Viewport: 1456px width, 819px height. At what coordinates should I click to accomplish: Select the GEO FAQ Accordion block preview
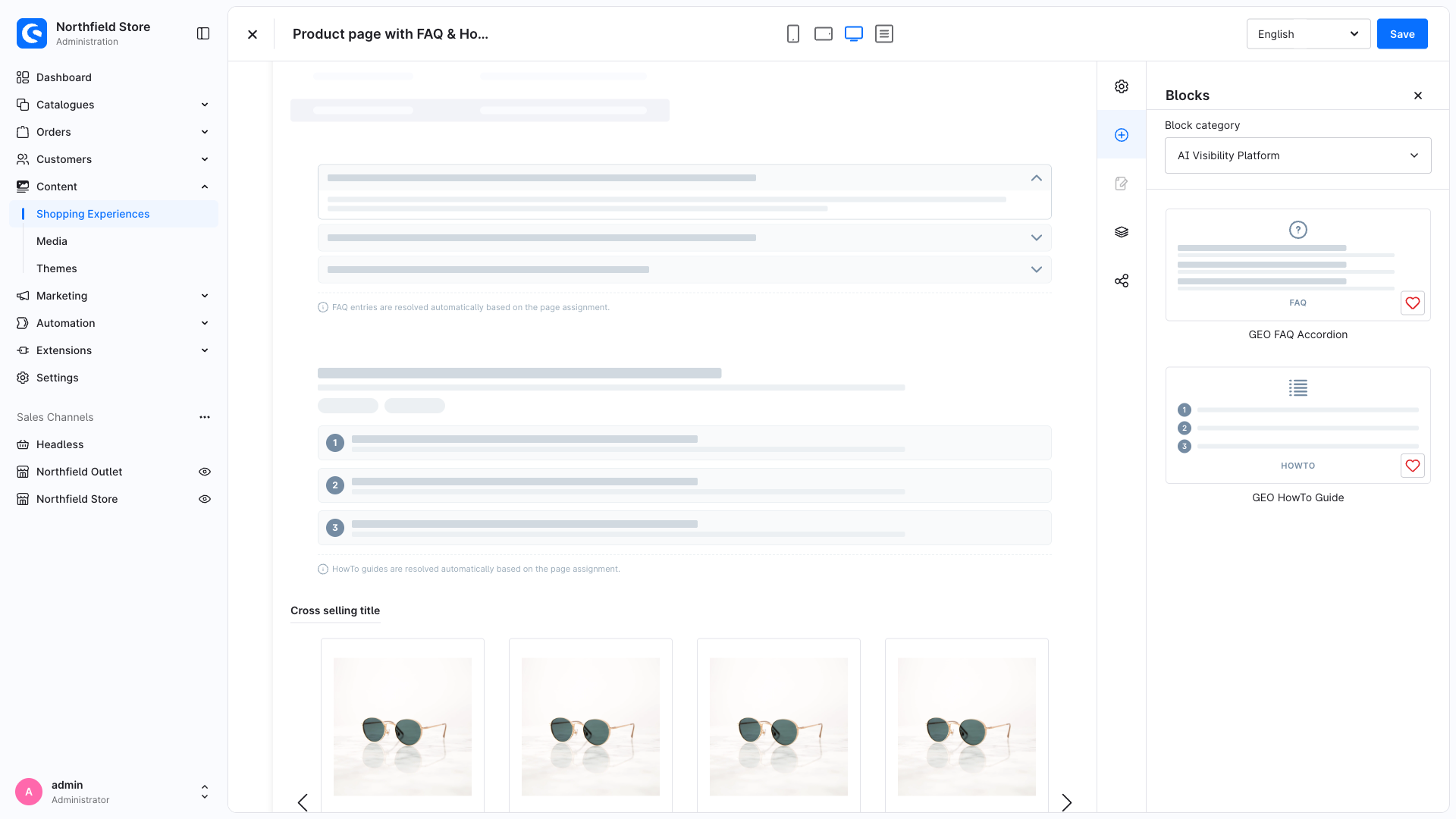point(1298,265)
